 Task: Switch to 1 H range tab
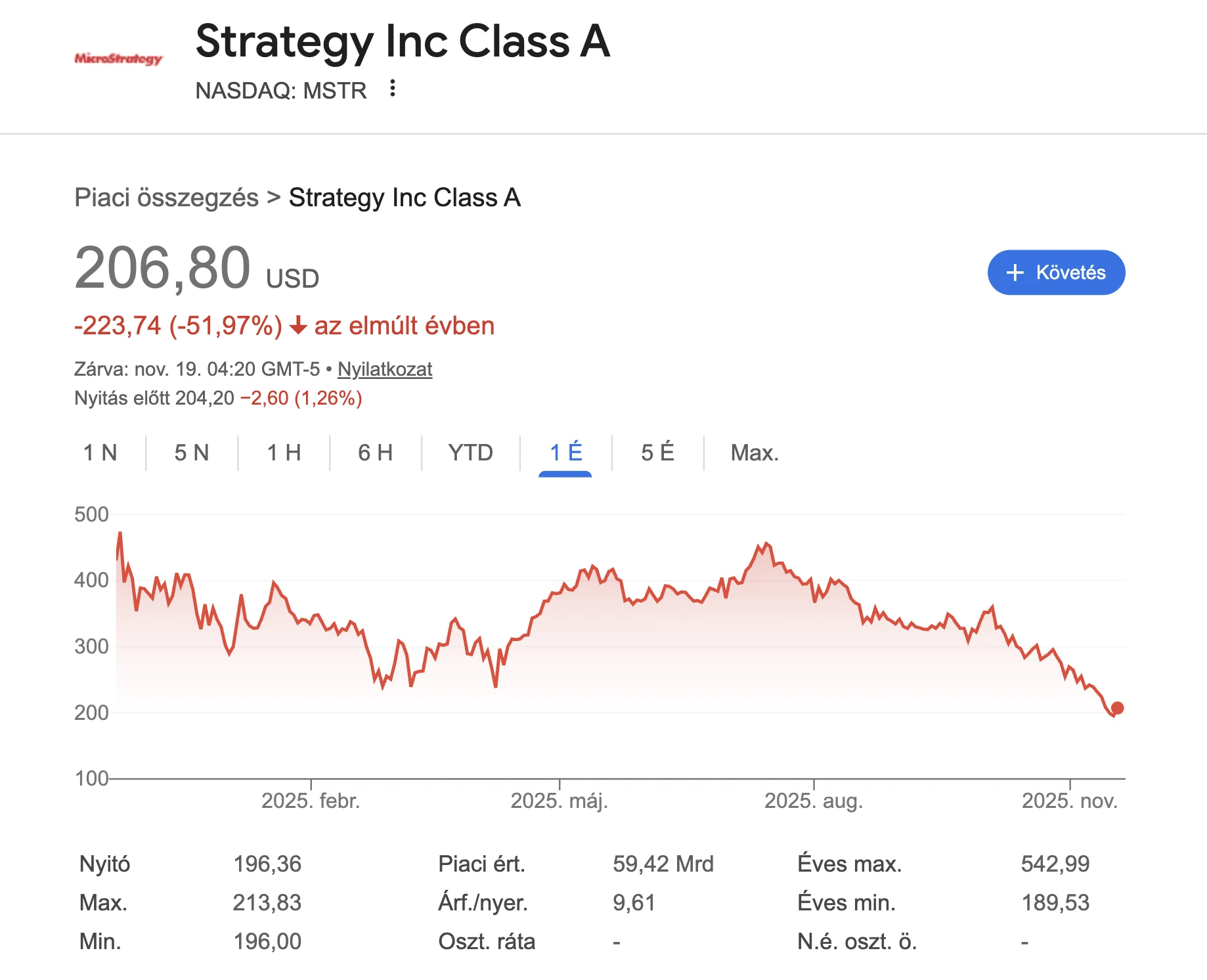coord(284,453)
